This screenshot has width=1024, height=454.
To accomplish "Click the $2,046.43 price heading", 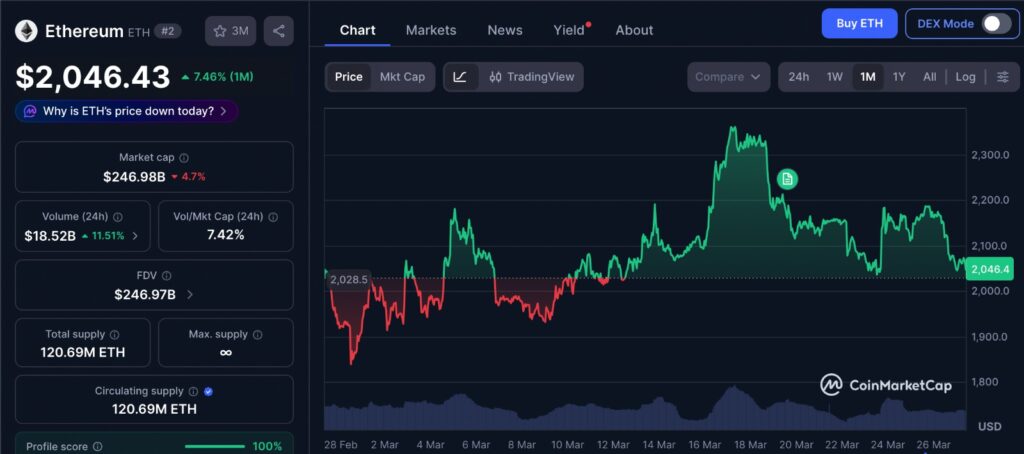I will click(x=93, y=77).
